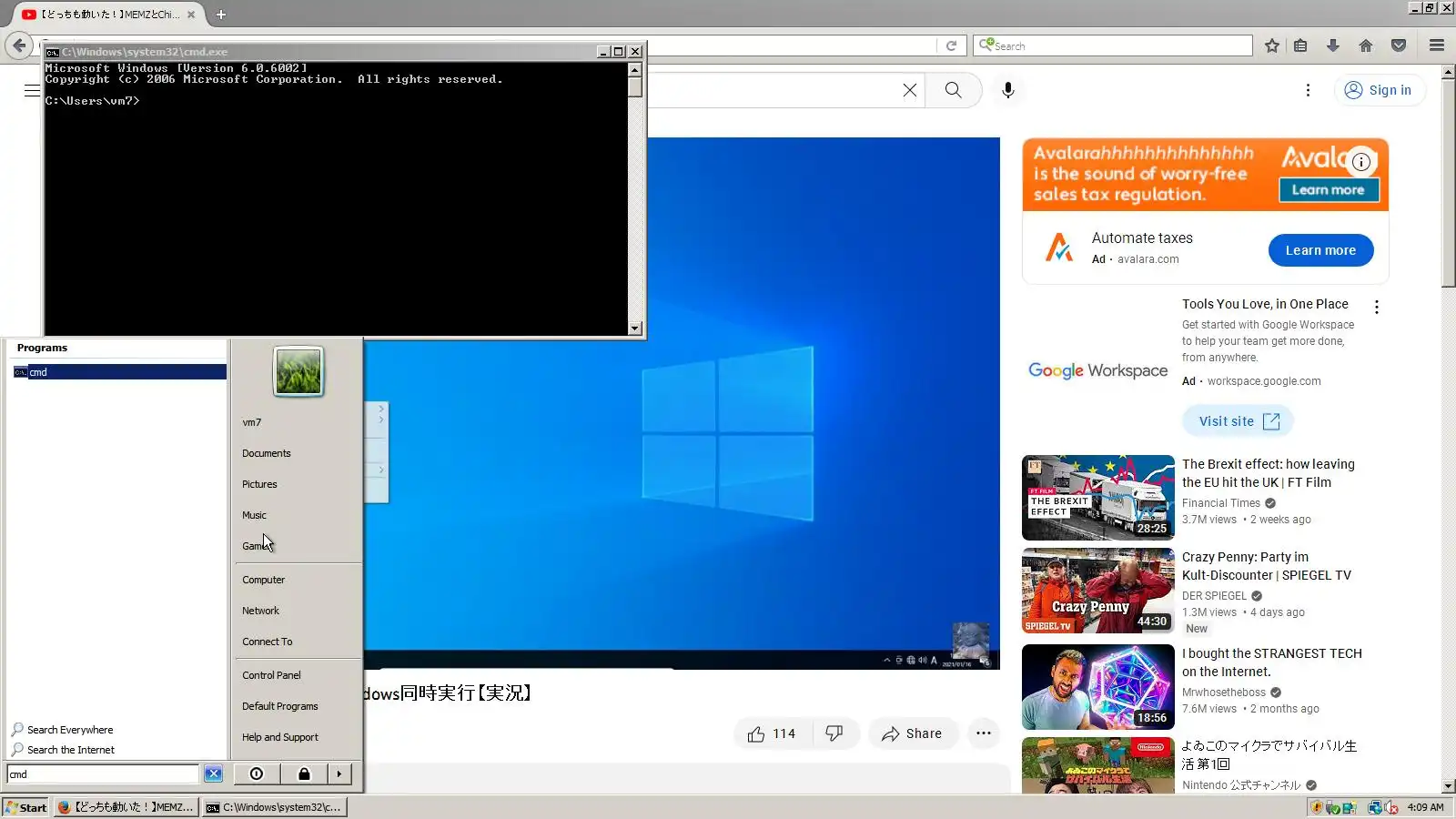
Task: Open Pictures from the Start menu
Action: click(x=259, y=484)
